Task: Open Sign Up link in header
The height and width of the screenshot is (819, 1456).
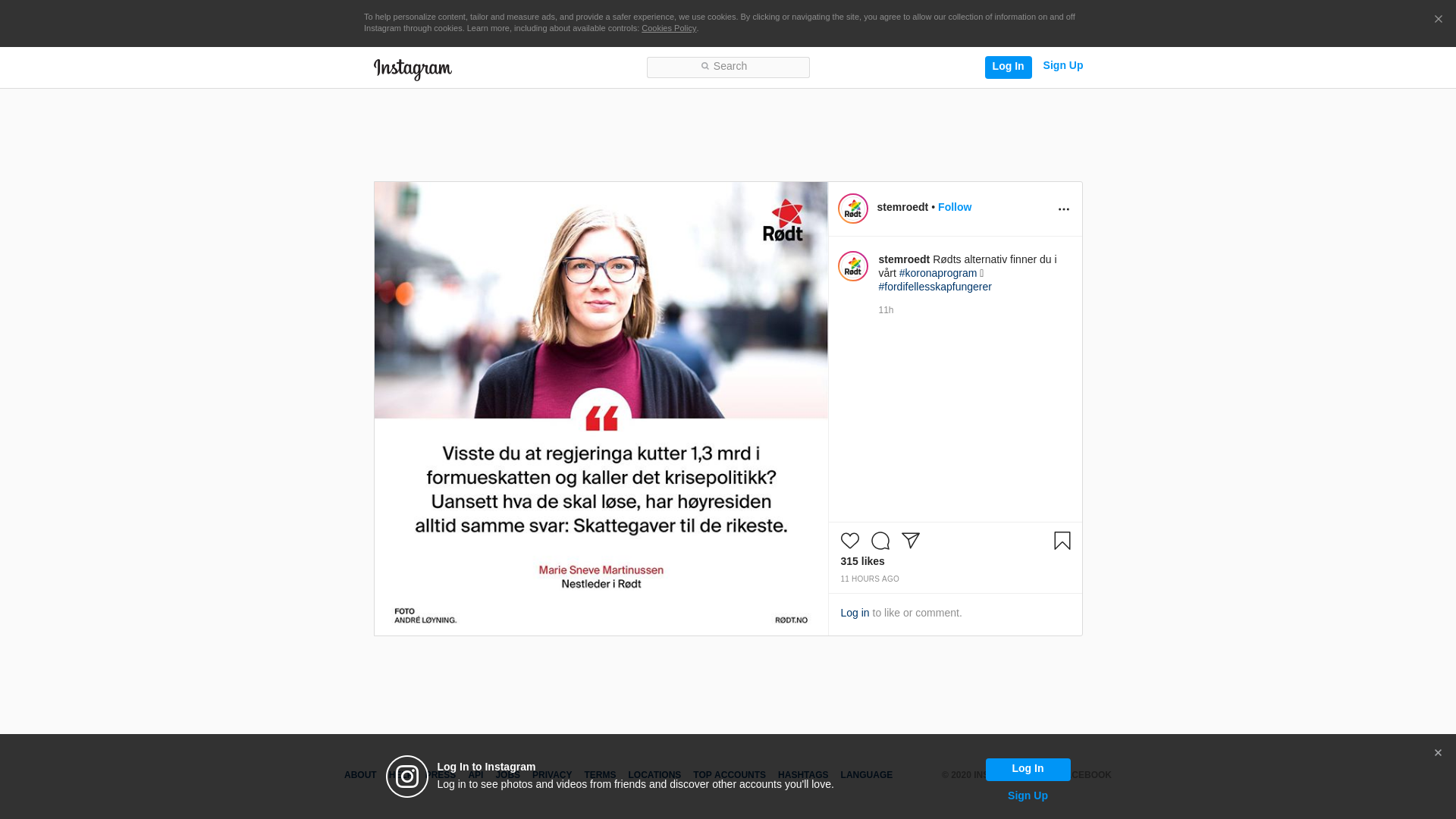Action: (1062, 66)
